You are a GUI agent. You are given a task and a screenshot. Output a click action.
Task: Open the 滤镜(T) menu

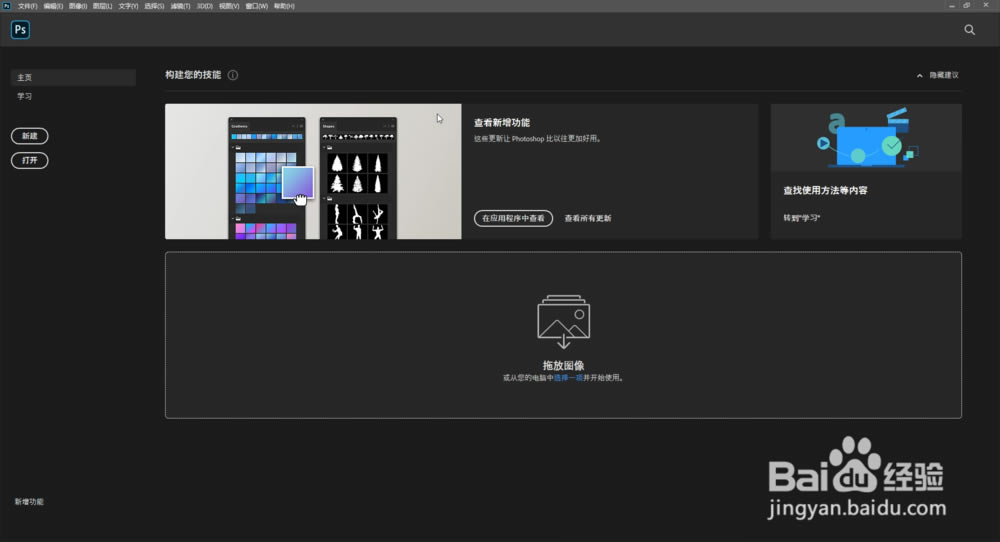[x=180, y=6]
